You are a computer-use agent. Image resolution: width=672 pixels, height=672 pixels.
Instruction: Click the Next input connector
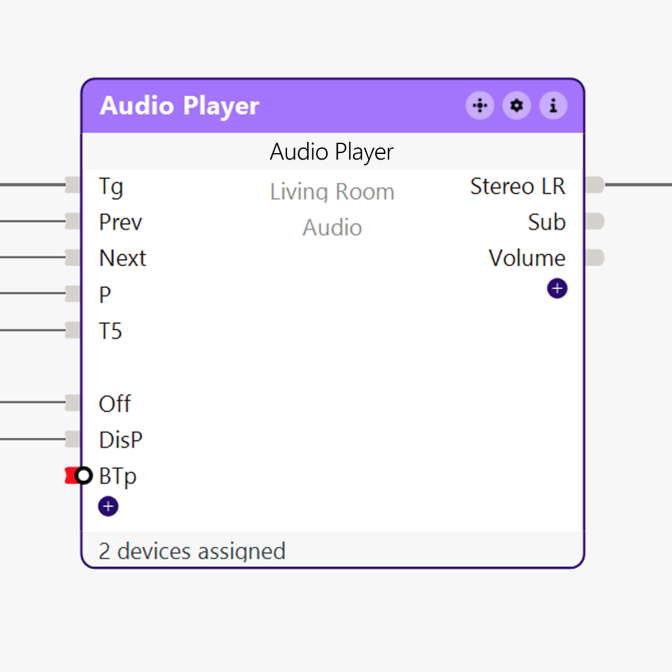click(73, 257)
